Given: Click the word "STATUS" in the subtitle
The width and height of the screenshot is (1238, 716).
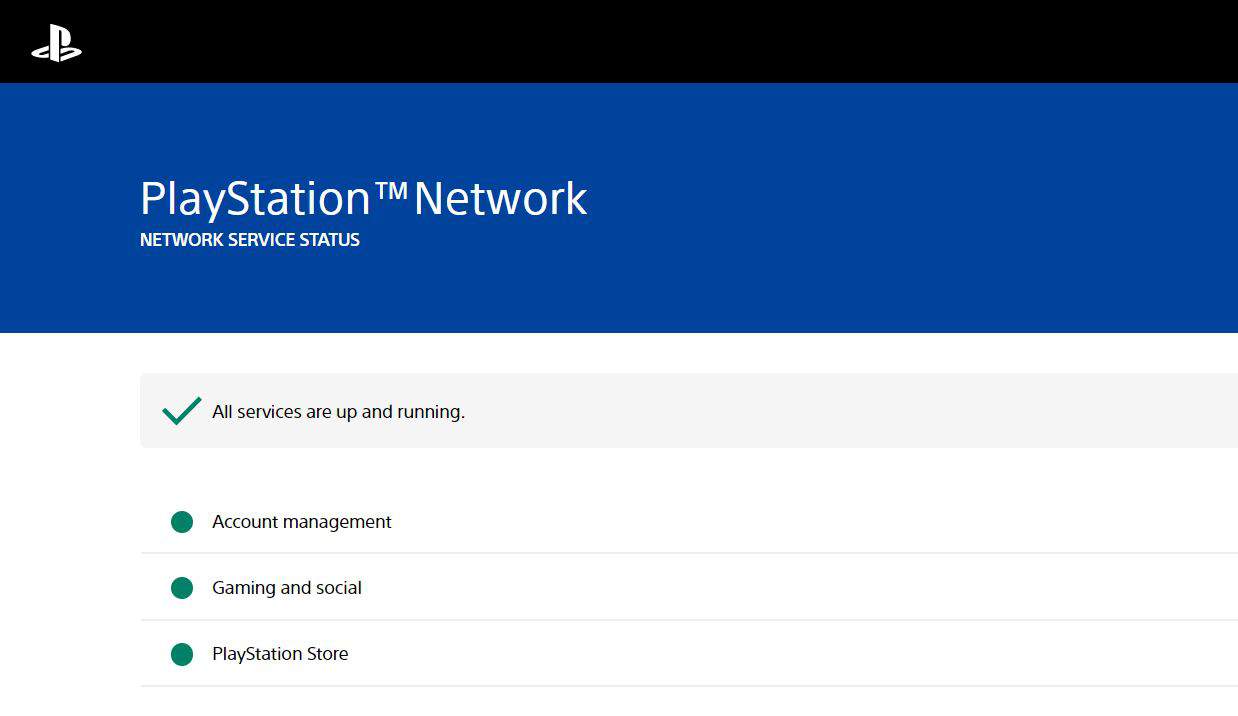Looking at the screenshot, I should tap(330, 240).
